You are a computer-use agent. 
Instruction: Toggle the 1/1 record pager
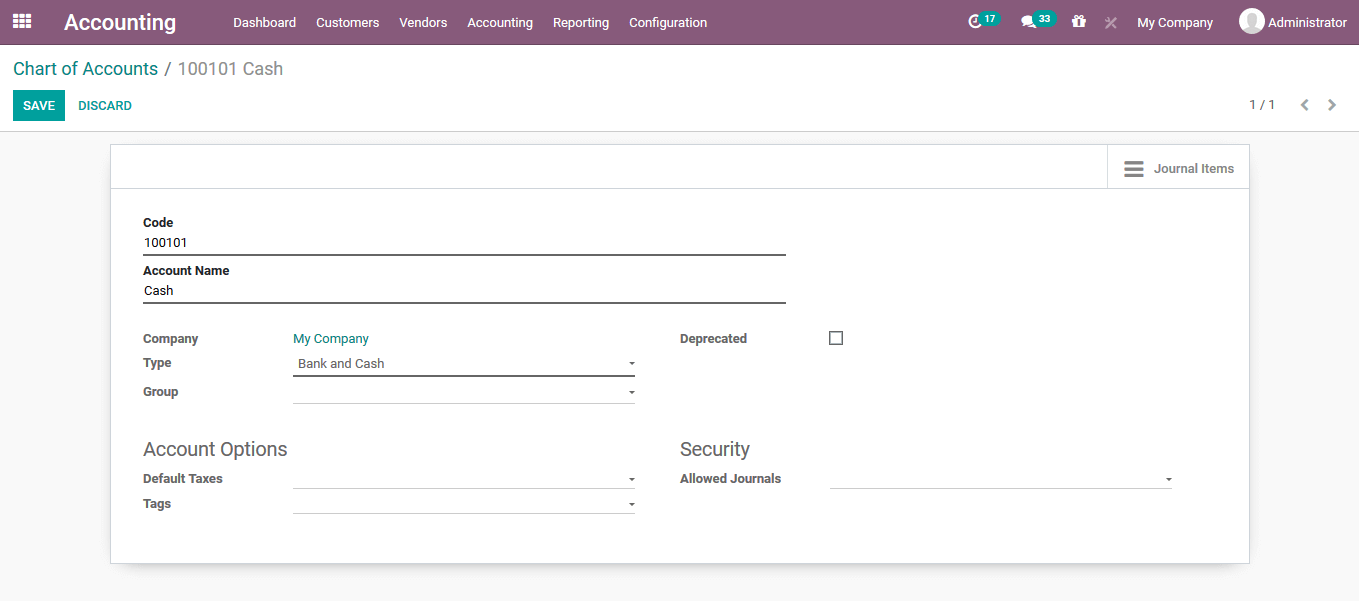1262,104
